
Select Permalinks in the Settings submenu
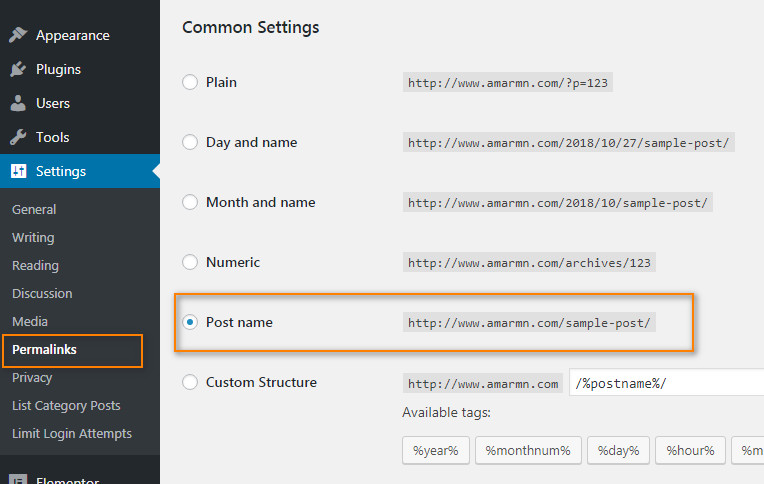(44, 349)
